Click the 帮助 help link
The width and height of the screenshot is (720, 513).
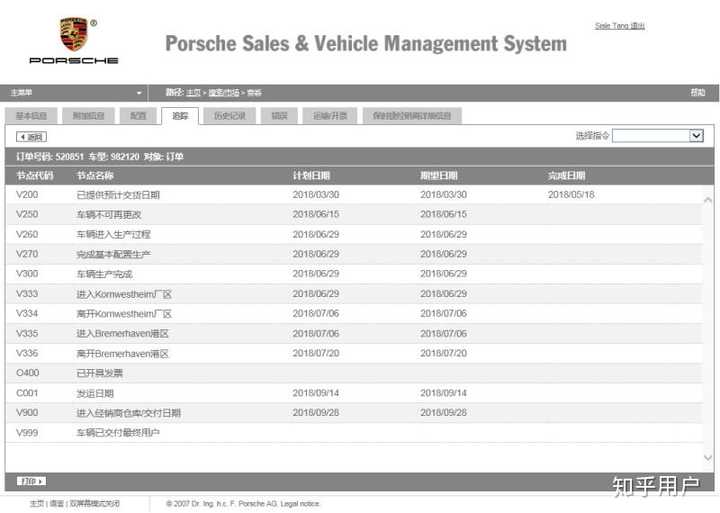(698, 93)
